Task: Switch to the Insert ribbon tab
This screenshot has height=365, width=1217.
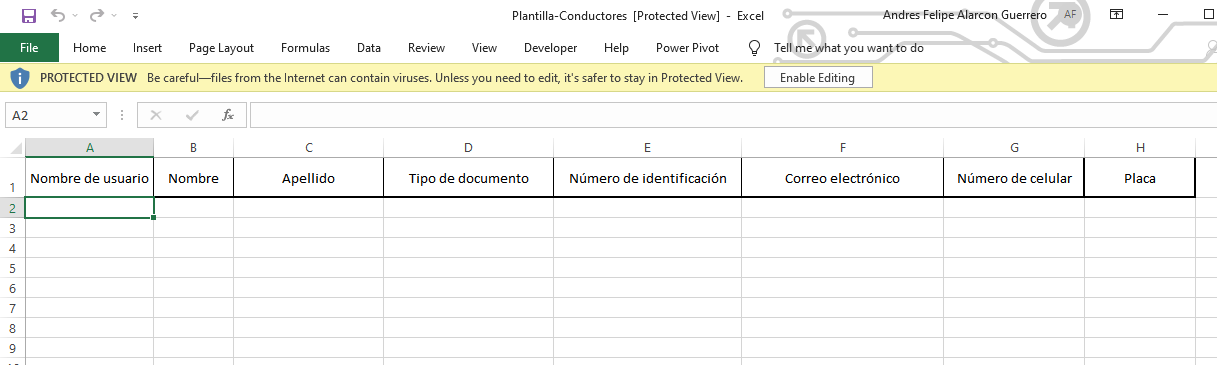Action: pyautogui.click(x=147, y=47)
